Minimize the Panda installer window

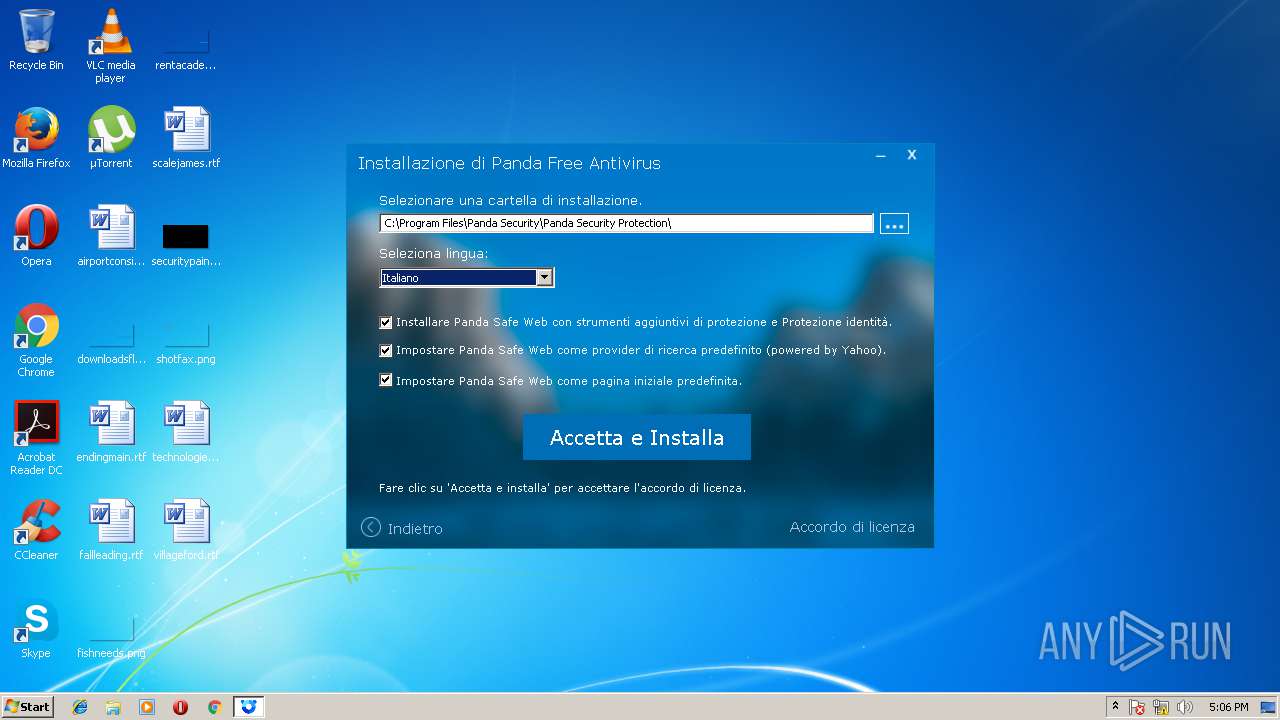pyautogui.click(x=881, y=155)
